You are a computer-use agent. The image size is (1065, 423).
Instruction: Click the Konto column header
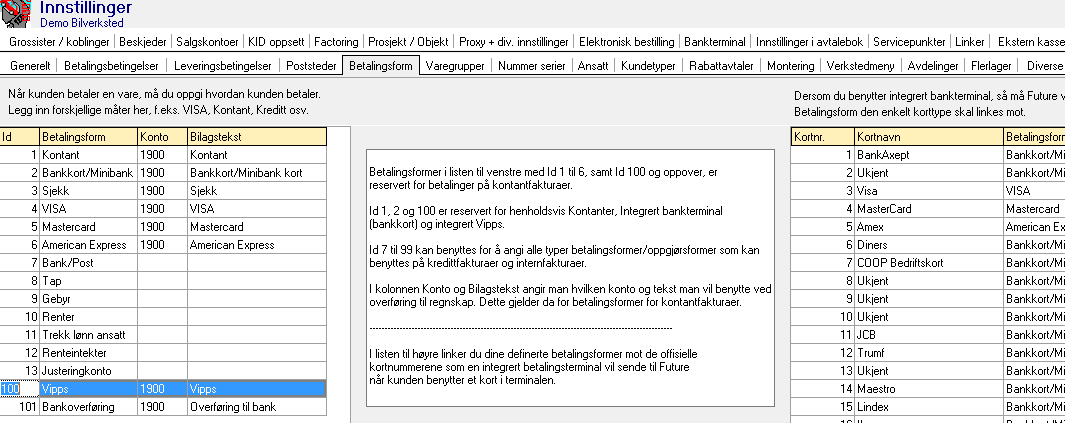click(x=162, y=137)
